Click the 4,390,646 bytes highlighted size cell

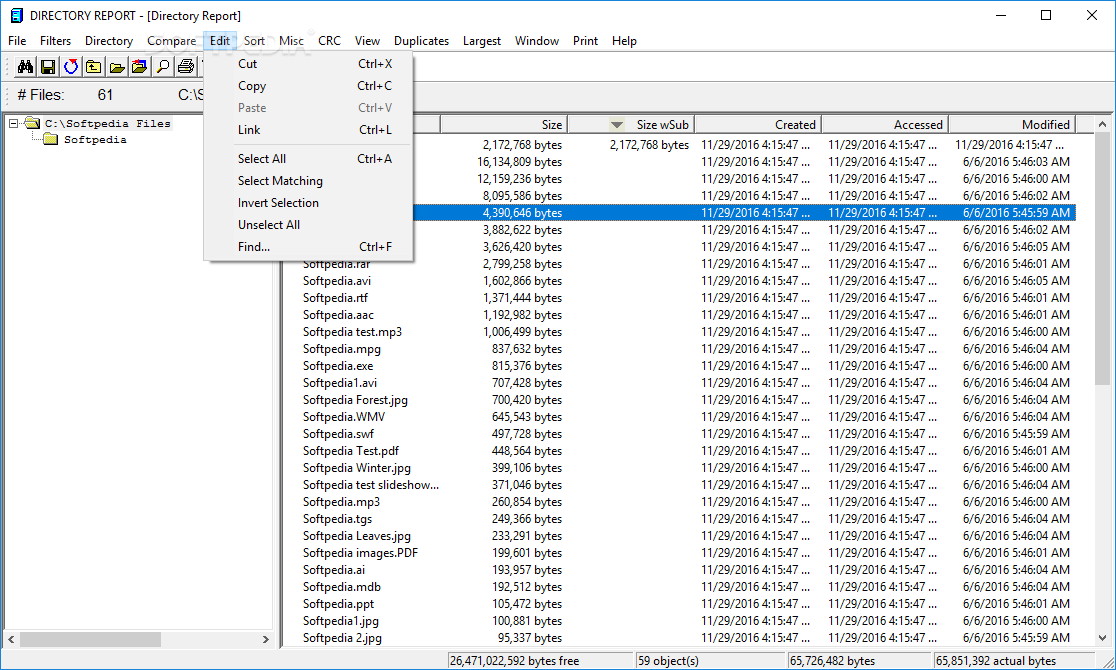(522, 213)
